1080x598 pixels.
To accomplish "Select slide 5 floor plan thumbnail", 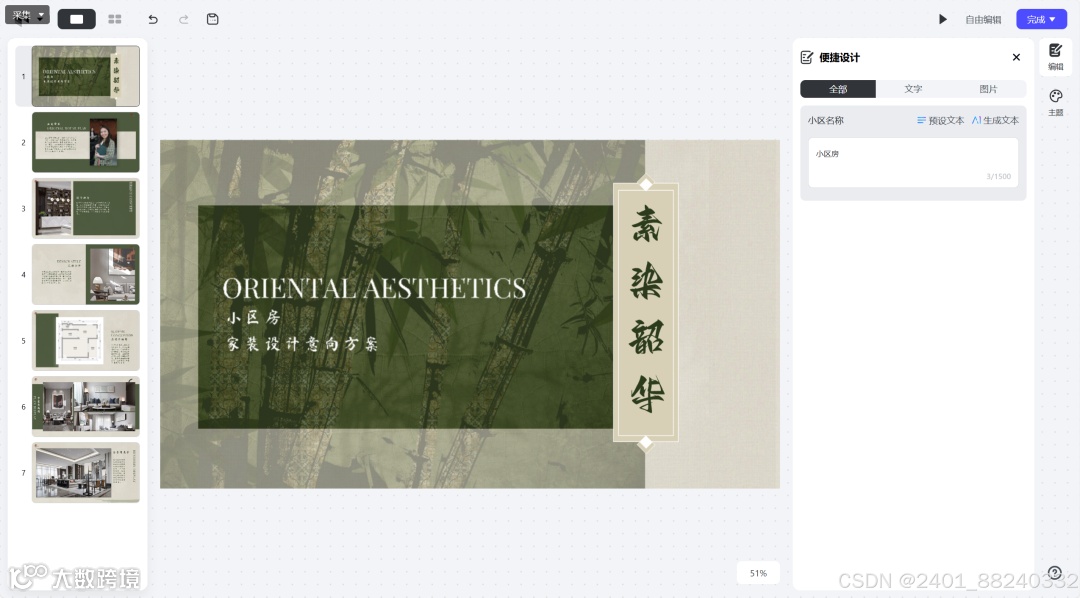I will (85, 340).
